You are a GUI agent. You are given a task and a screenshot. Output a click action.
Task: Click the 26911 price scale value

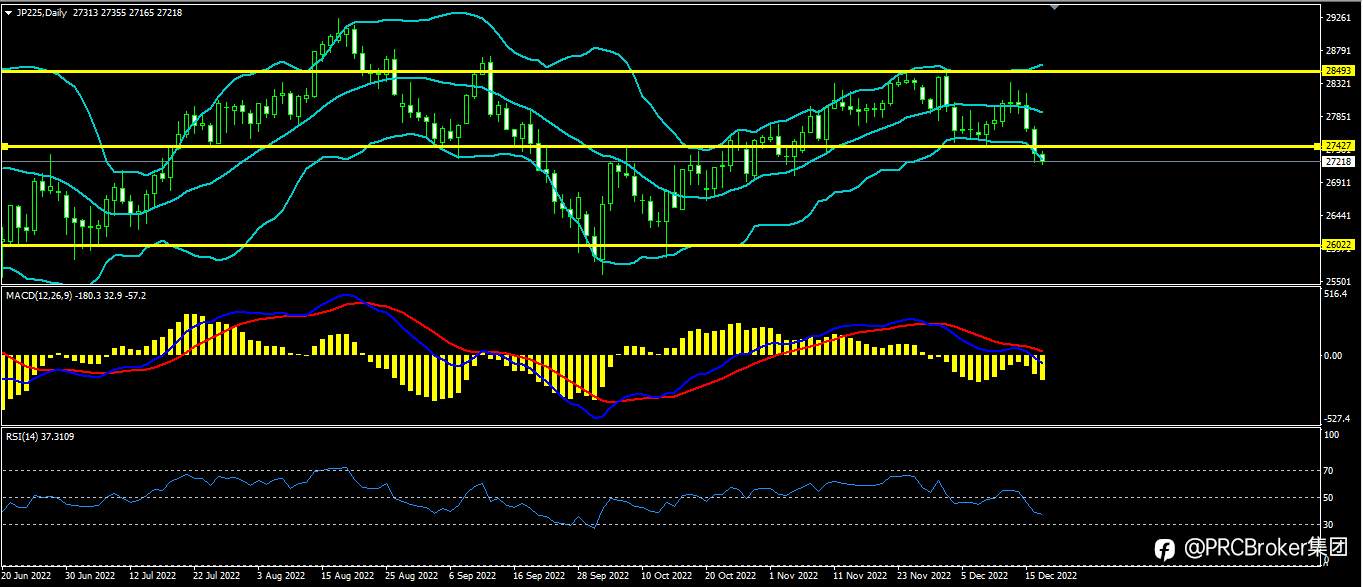pos(1337,183)
